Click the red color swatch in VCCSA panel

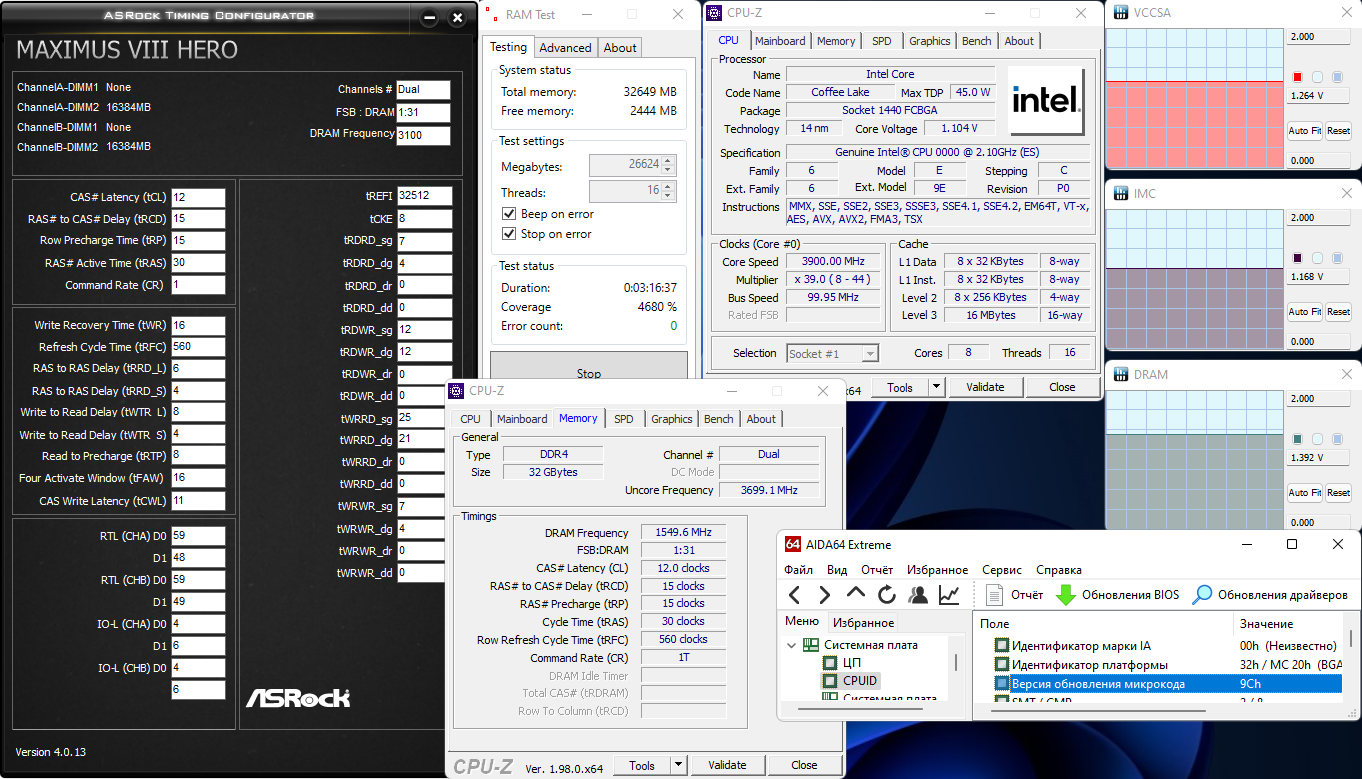click(x=1297, y=77)
